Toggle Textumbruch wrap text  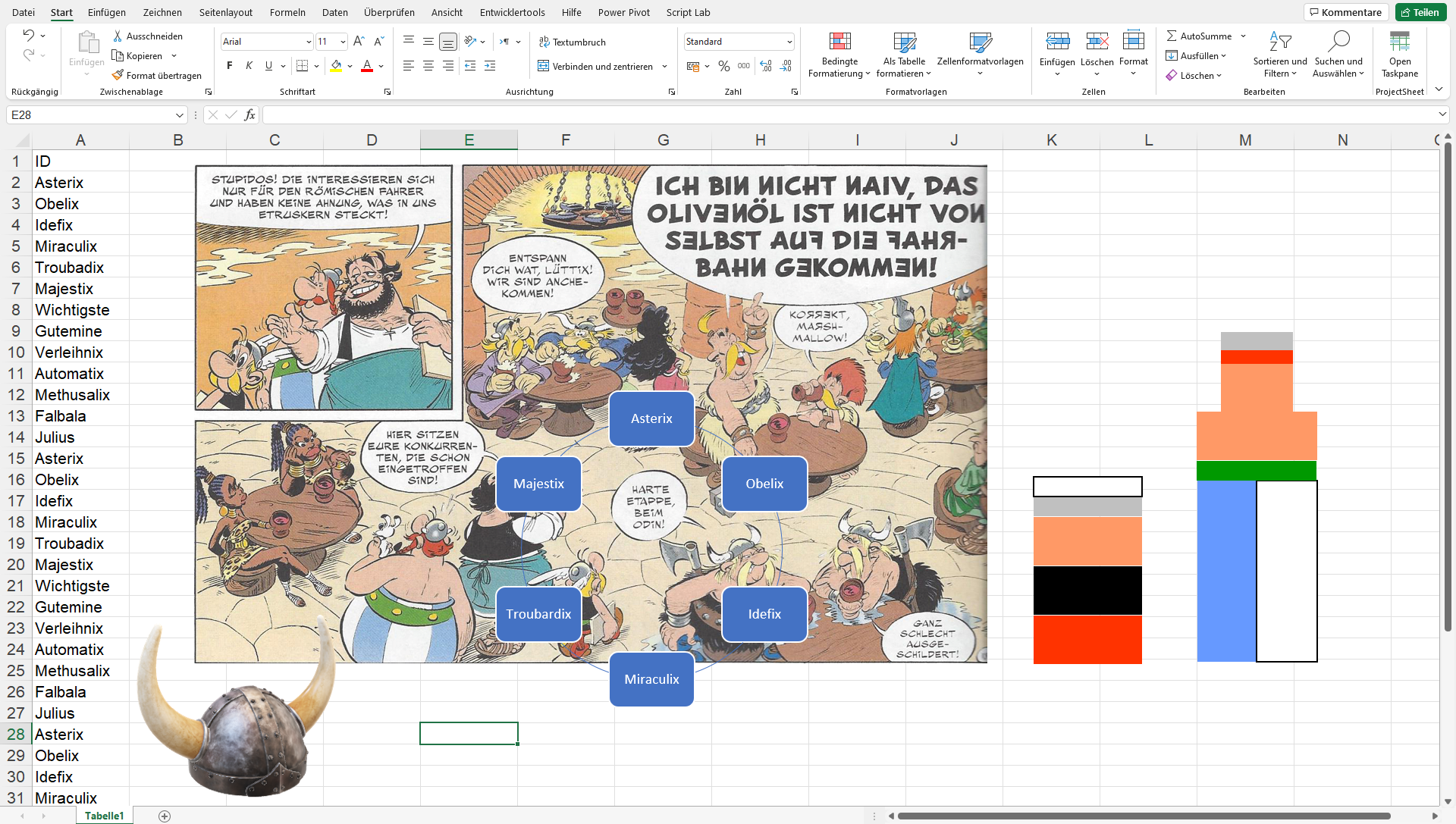[x=572, y=42]
